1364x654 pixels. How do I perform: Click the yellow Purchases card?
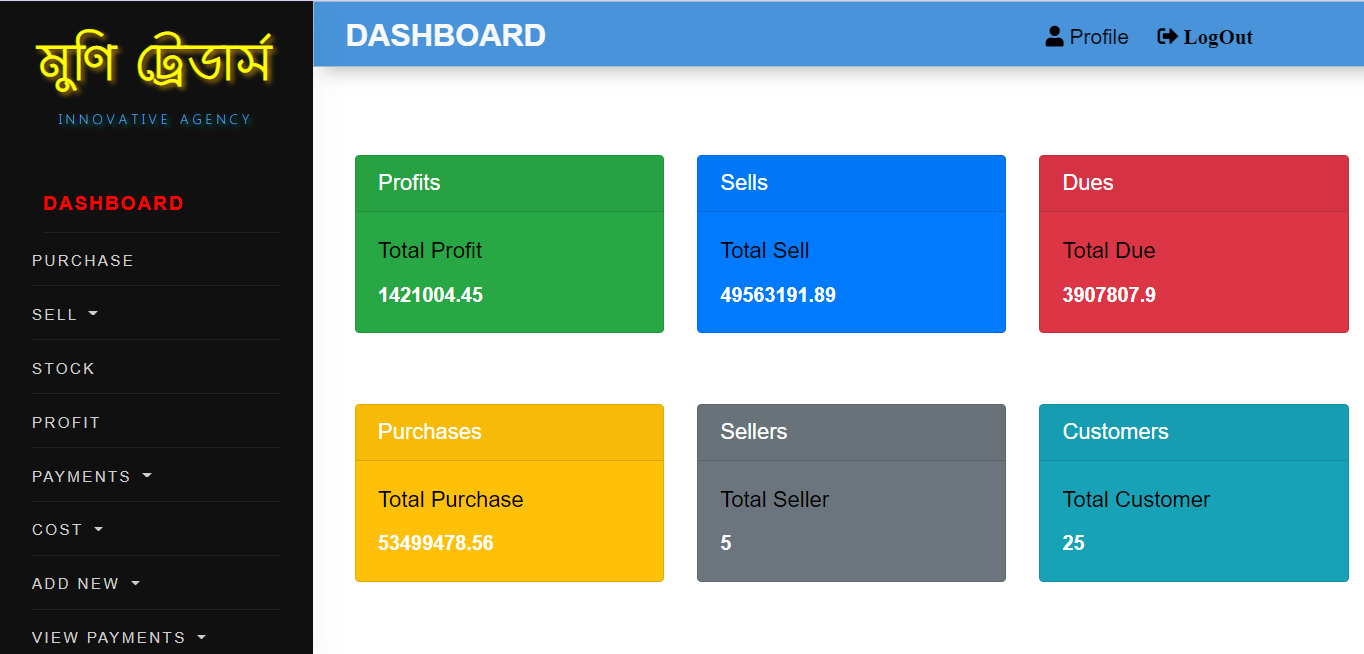click(509, 492)
